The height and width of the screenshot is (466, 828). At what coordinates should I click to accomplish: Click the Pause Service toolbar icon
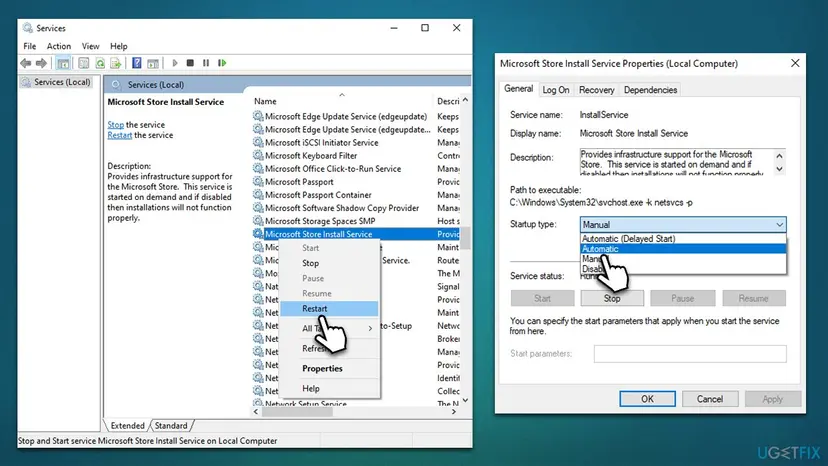tap(206, 63)
